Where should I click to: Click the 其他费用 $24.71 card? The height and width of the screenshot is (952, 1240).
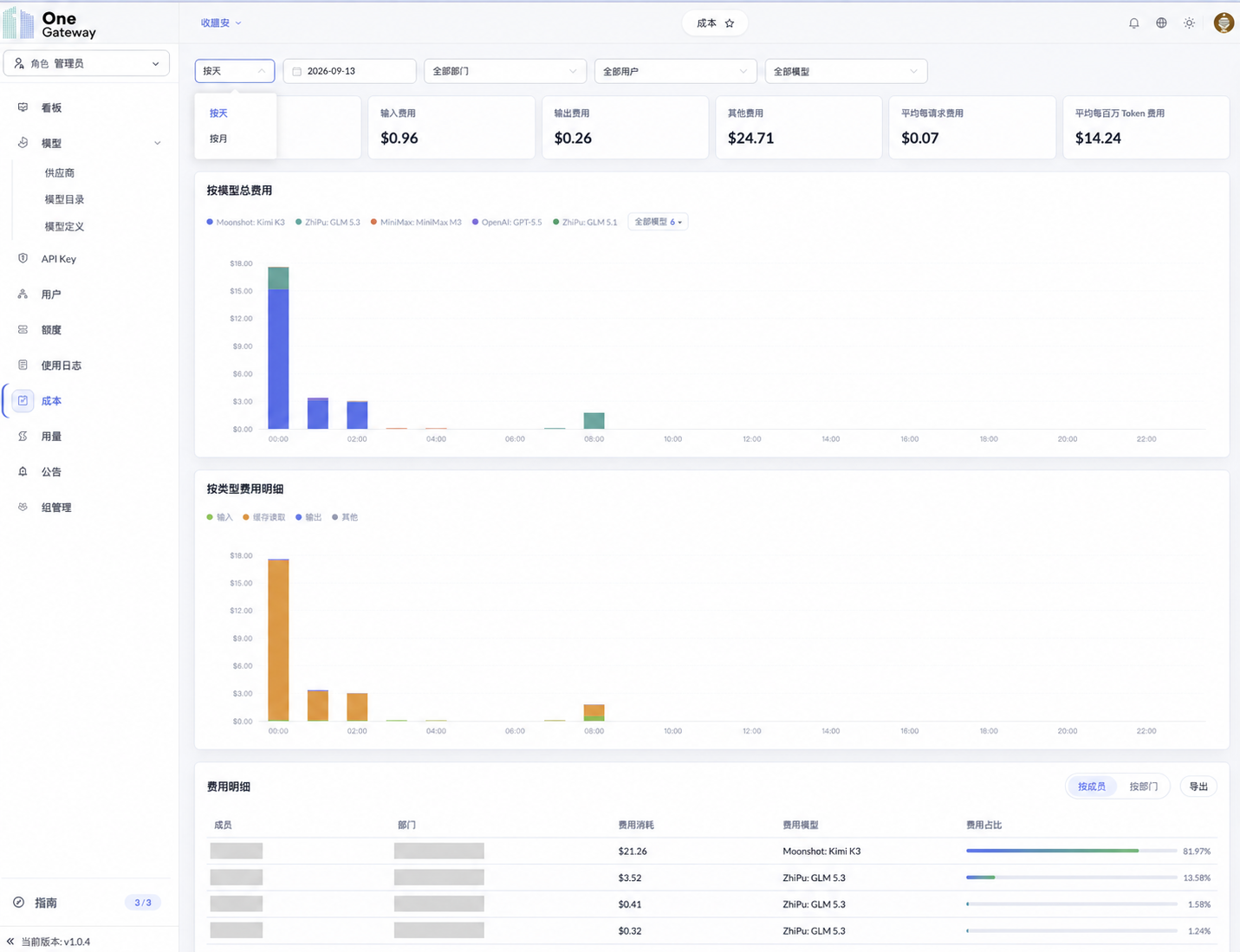798,127
